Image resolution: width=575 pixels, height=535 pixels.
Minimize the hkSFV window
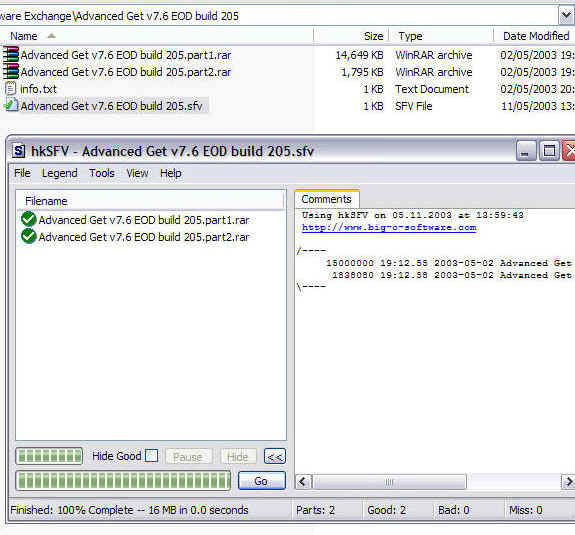click(x=526, y=151)
